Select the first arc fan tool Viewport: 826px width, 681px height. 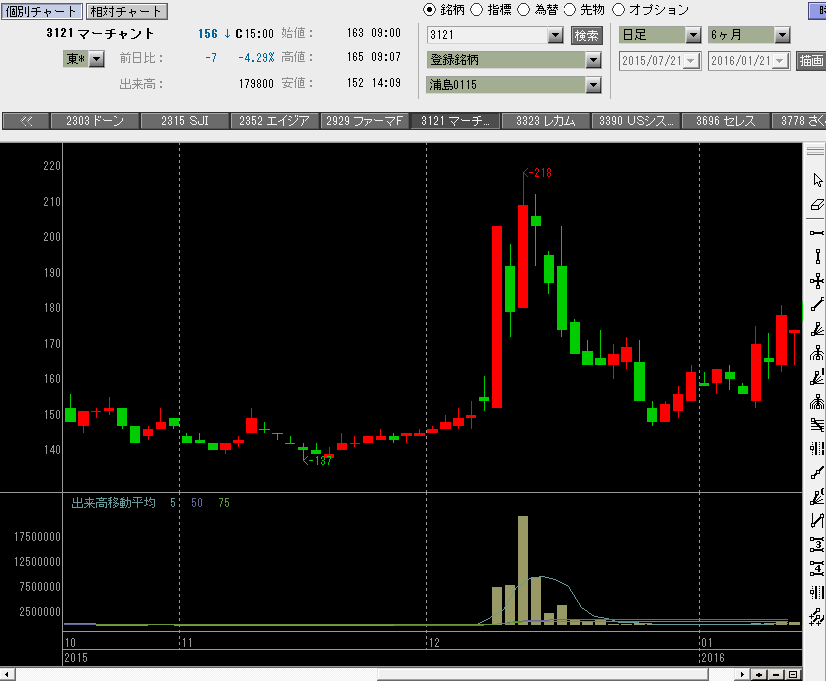click(817, 353)
